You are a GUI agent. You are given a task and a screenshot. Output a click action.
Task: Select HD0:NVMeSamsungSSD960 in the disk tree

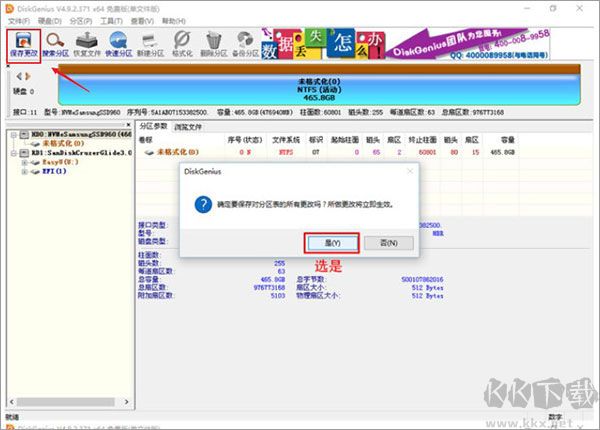point(82,134)
